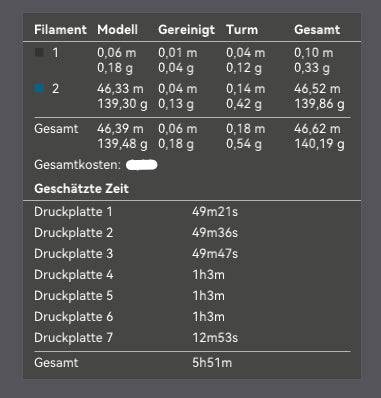
Task: Click the Turm column header
Action: [x=242, y=29]
